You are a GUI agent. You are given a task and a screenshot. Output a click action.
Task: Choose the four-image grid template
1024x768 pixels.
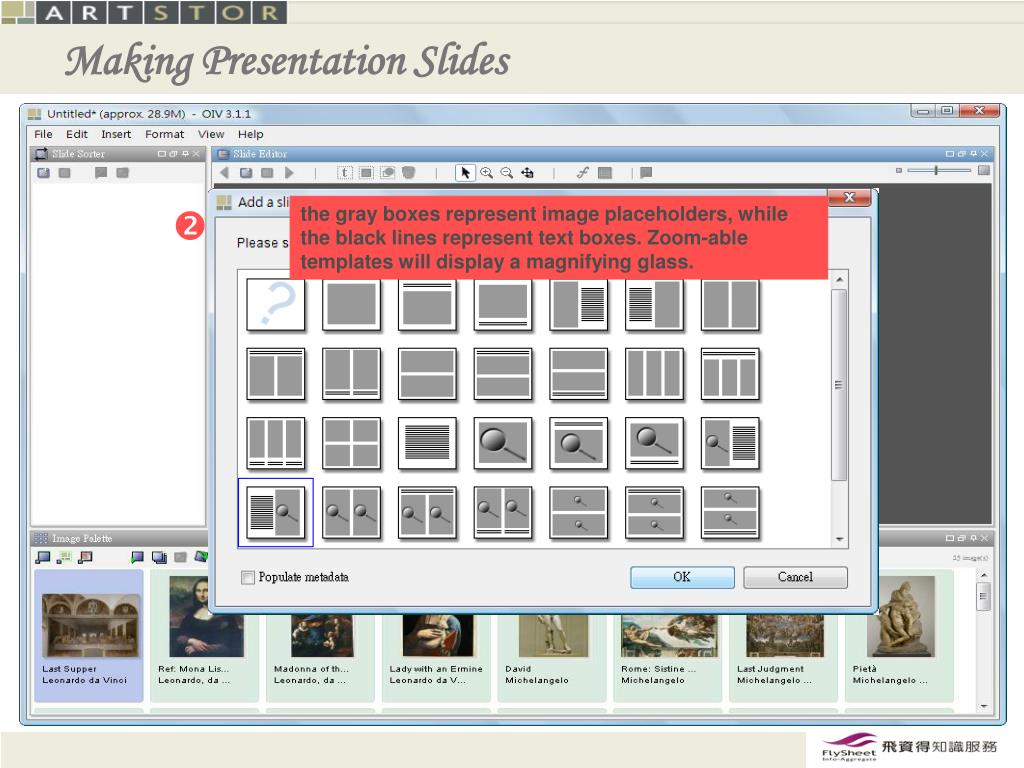click(x=351, y=443)
